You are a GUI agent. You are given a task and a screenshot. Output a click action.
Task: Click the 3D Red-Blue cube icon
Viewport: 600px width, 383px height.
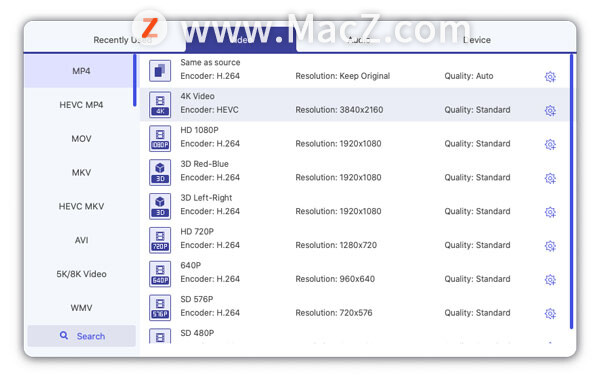tap(160, 172)
